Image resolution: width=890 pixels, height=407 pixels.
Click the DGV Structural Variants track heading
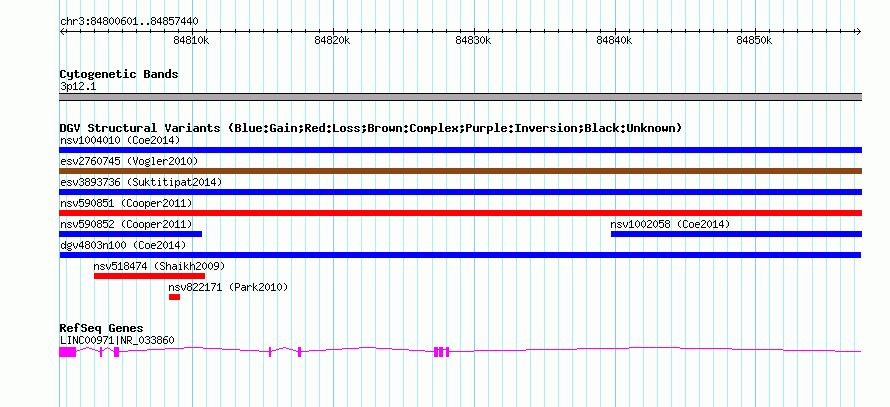point(371,128)
